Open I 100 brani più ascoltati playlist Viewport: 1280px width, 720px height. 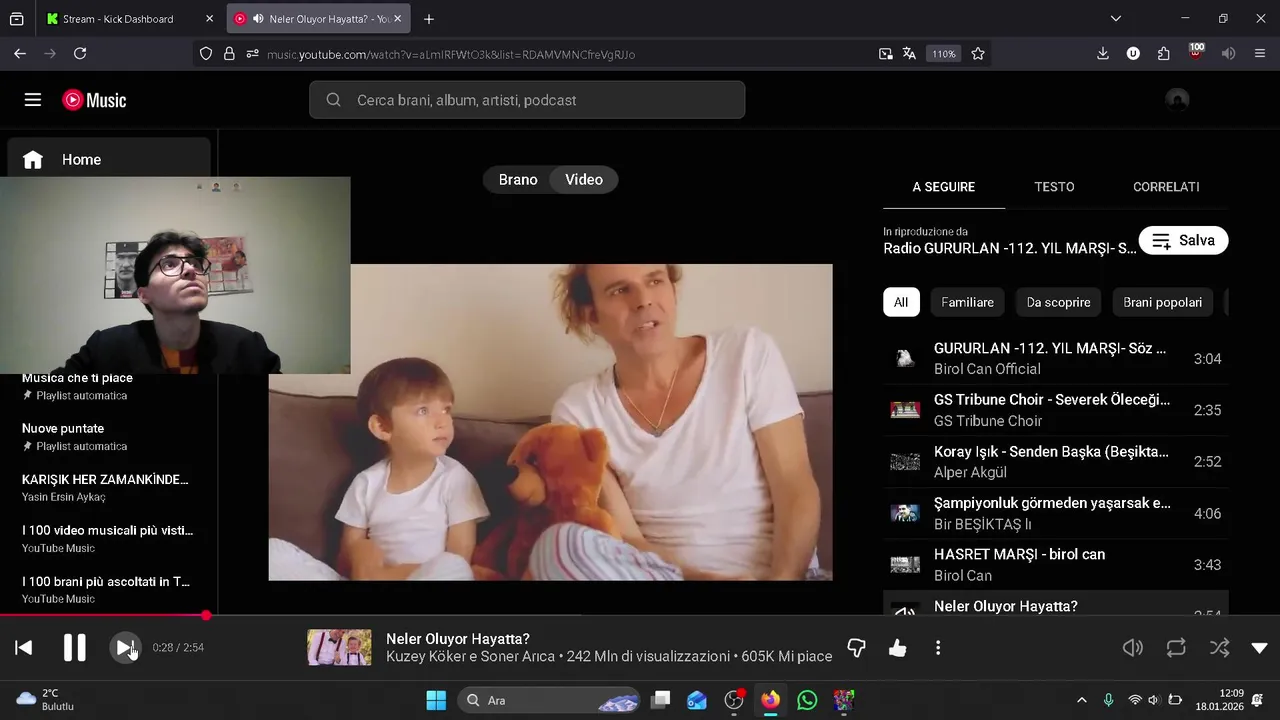pos(107,590)
